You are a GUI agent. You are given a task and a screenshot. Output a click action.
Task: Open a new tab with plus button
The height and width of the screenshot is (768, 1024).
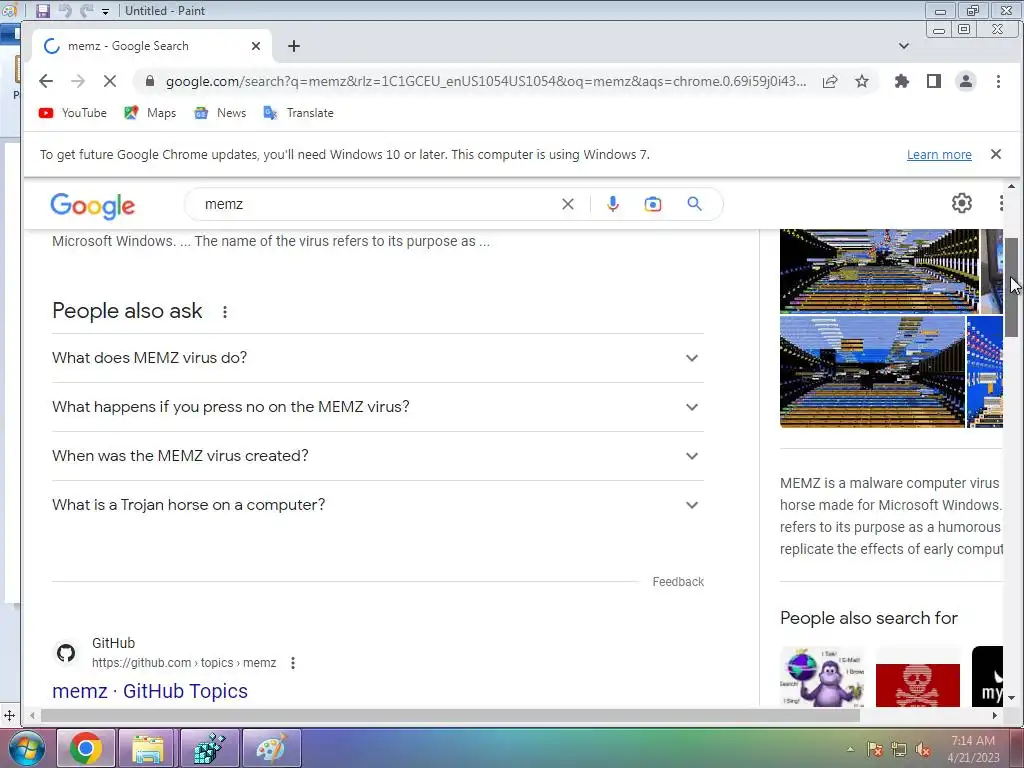[294, 46]
